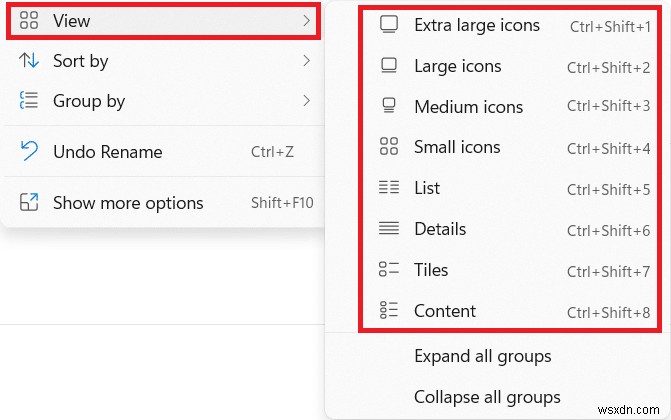671x420 pixels.
Task: Switch to Details view by its label
Action: click(440, 229)
